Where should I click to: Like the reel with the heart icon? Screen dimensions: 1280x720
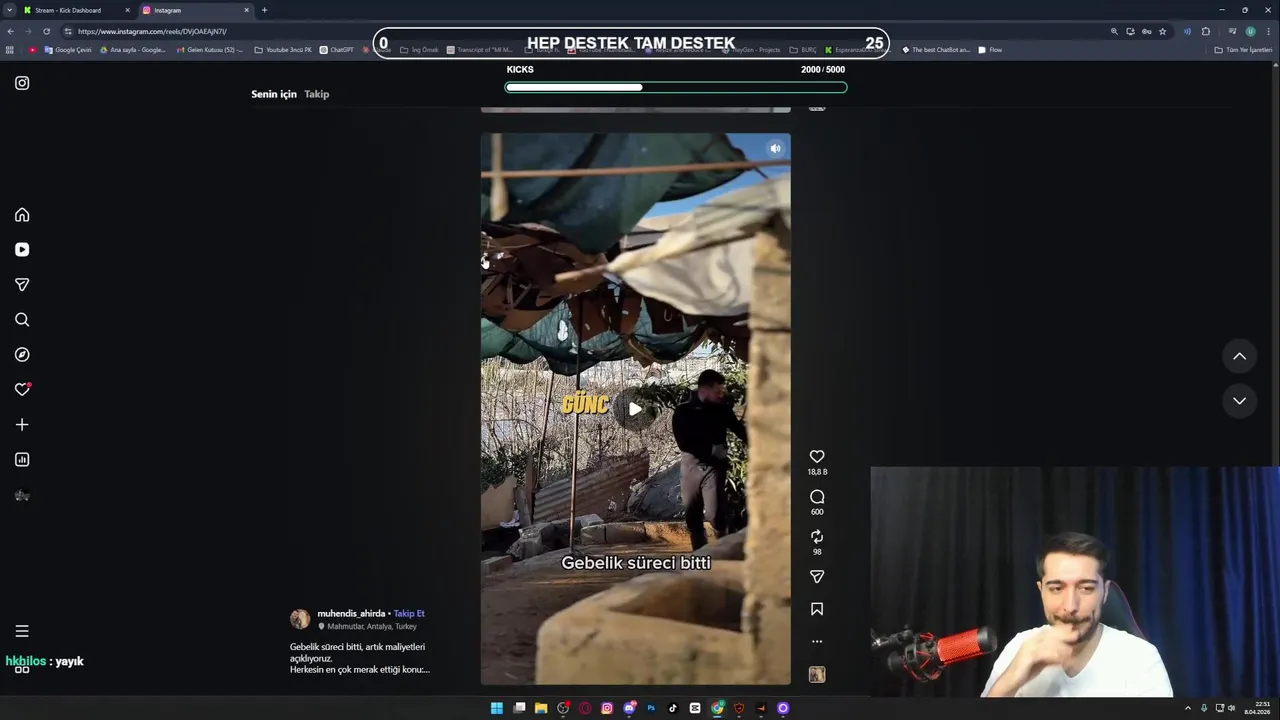pyautogui.click(x=817, y=456)
